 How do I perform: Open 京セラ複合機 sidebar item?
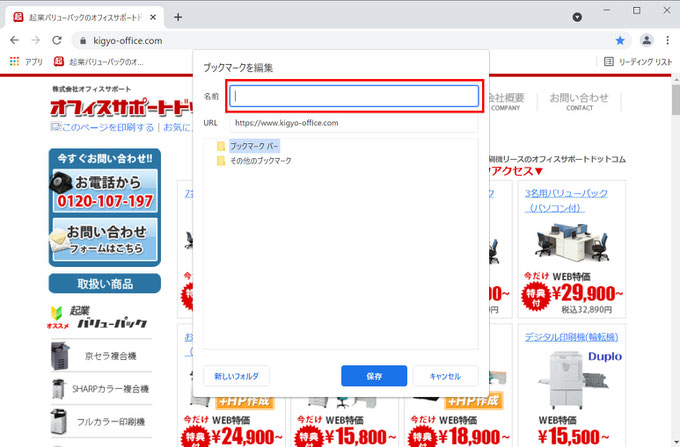pos(101,356)
